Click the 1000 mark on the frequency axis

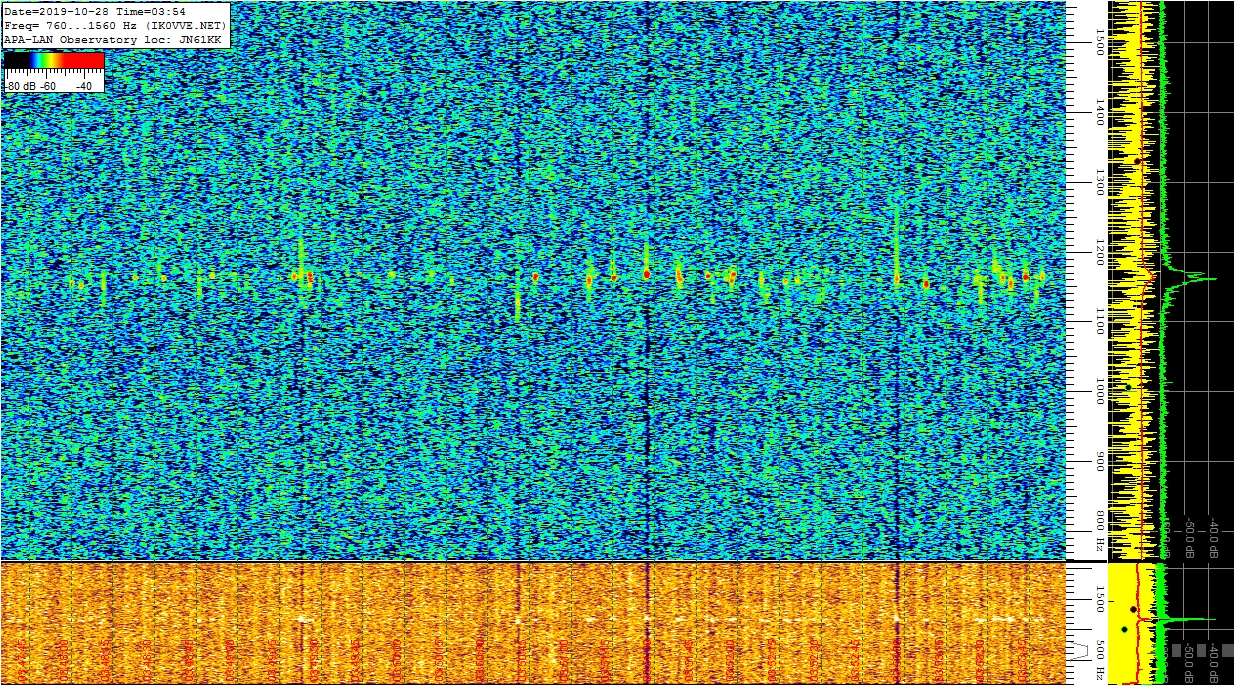(x=1100, y=391)
